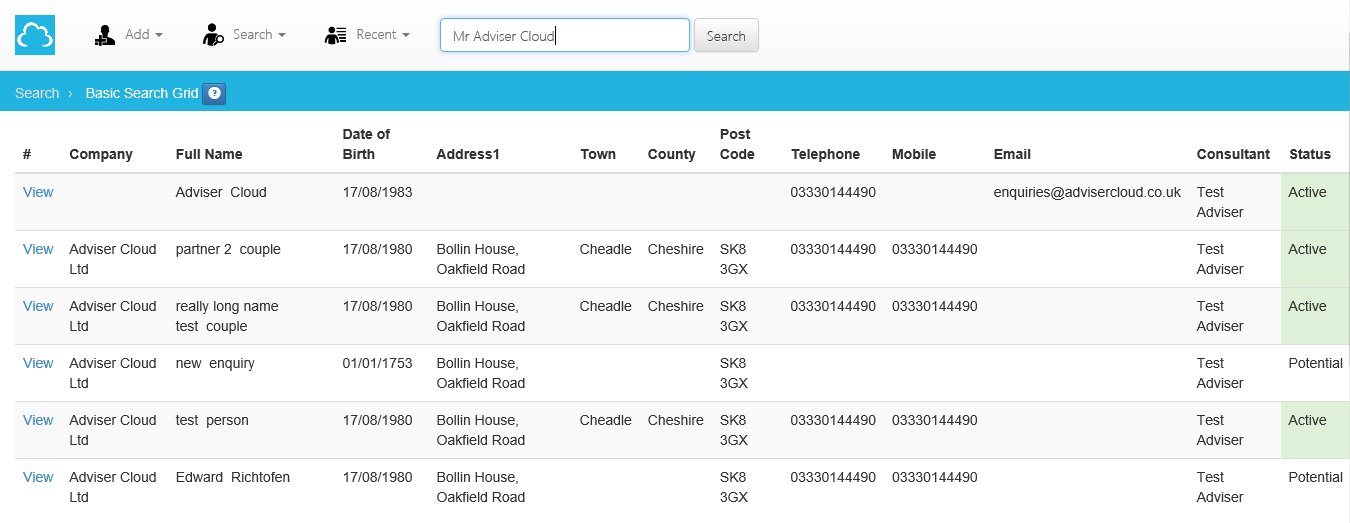Go to Search breadcrumb link
The height and width of the screenshot is (523, 1350).
click(x=37, y=93)
